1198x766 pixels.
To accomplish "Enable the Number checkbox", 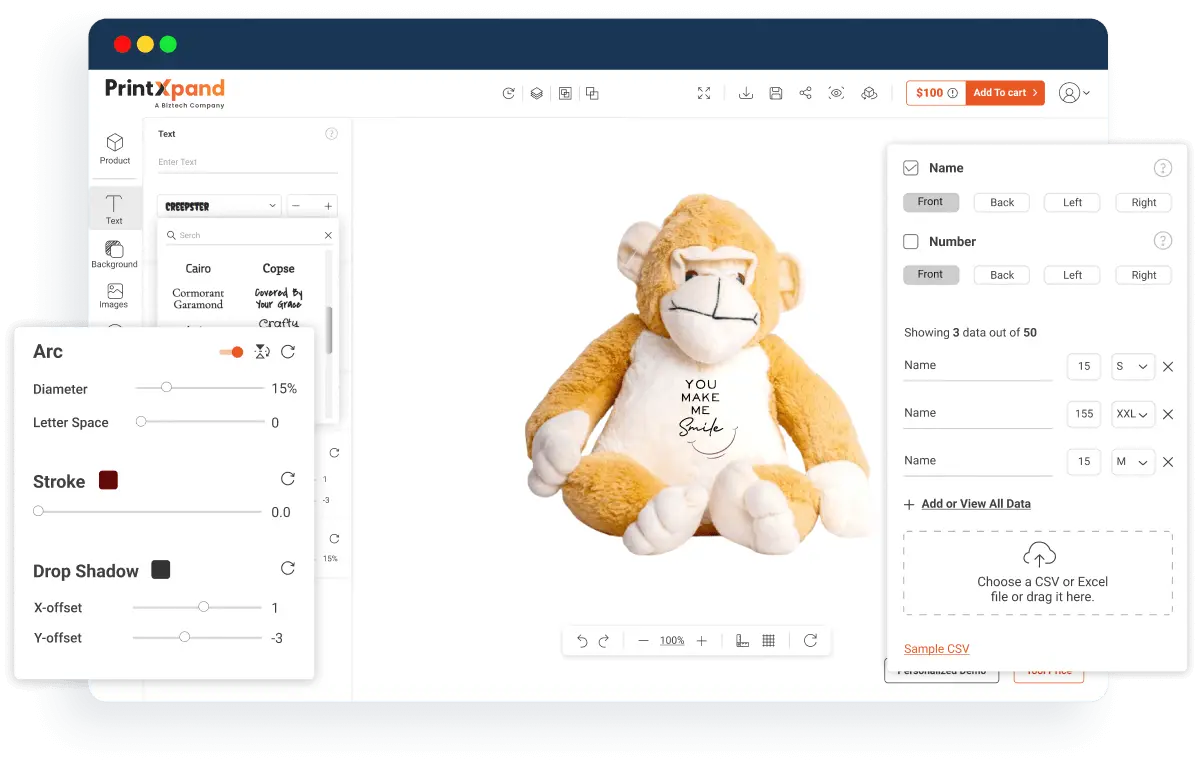I will (911, 242).
